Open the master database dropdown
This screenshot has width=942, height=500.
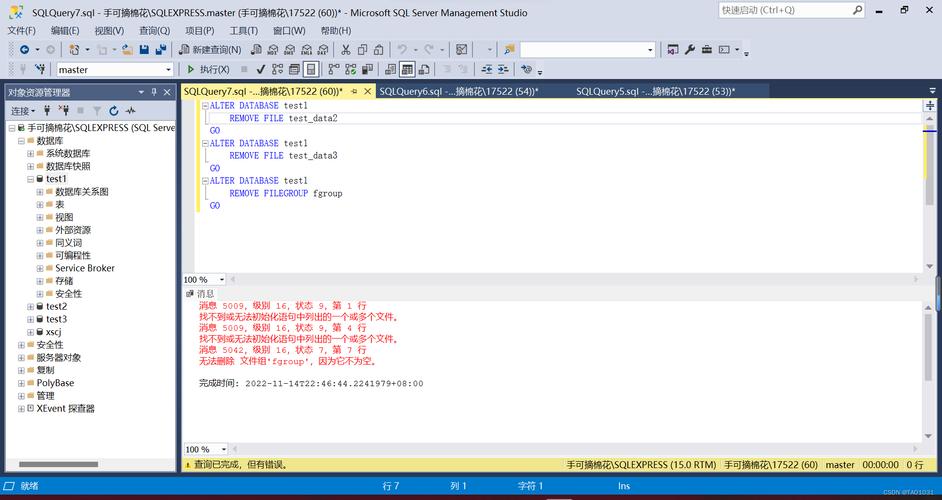[168, 70]
